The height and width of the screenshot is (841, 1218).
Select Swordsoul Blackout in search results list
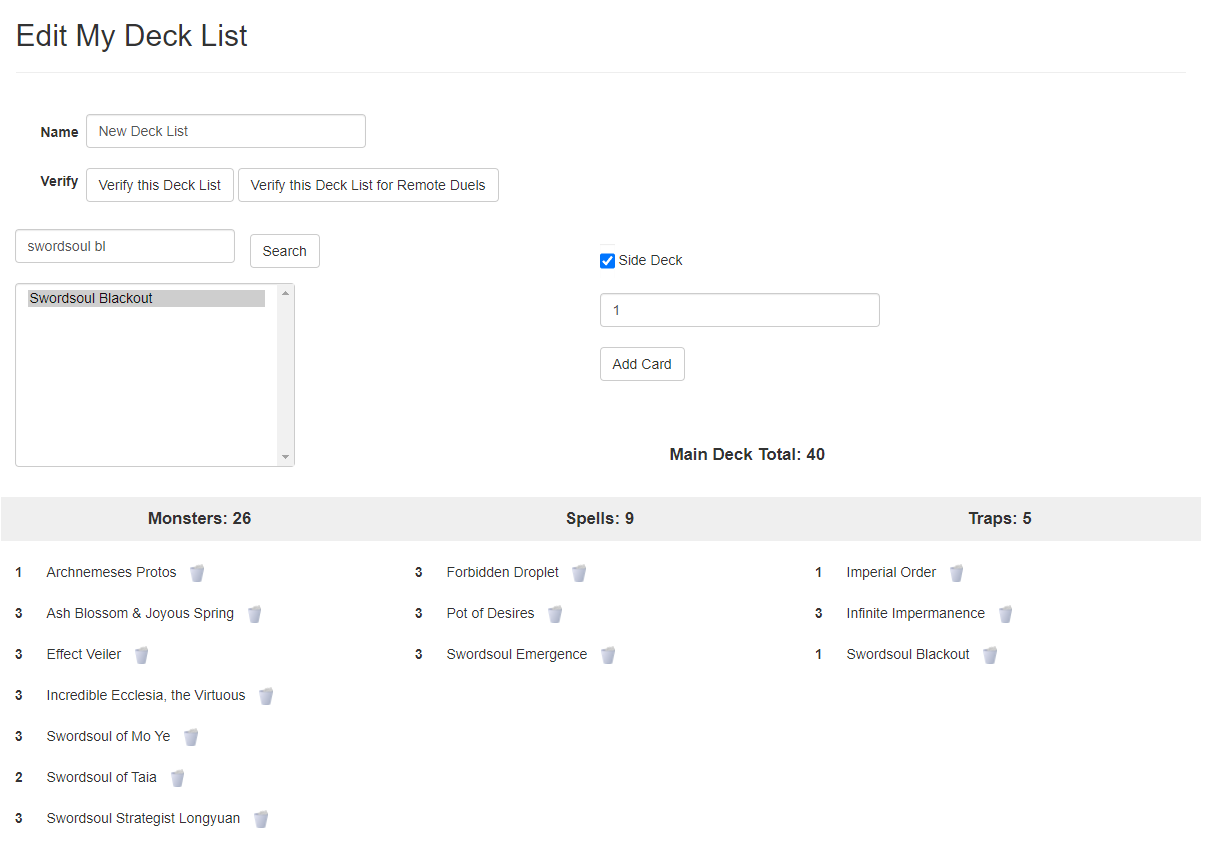(146, 298)
